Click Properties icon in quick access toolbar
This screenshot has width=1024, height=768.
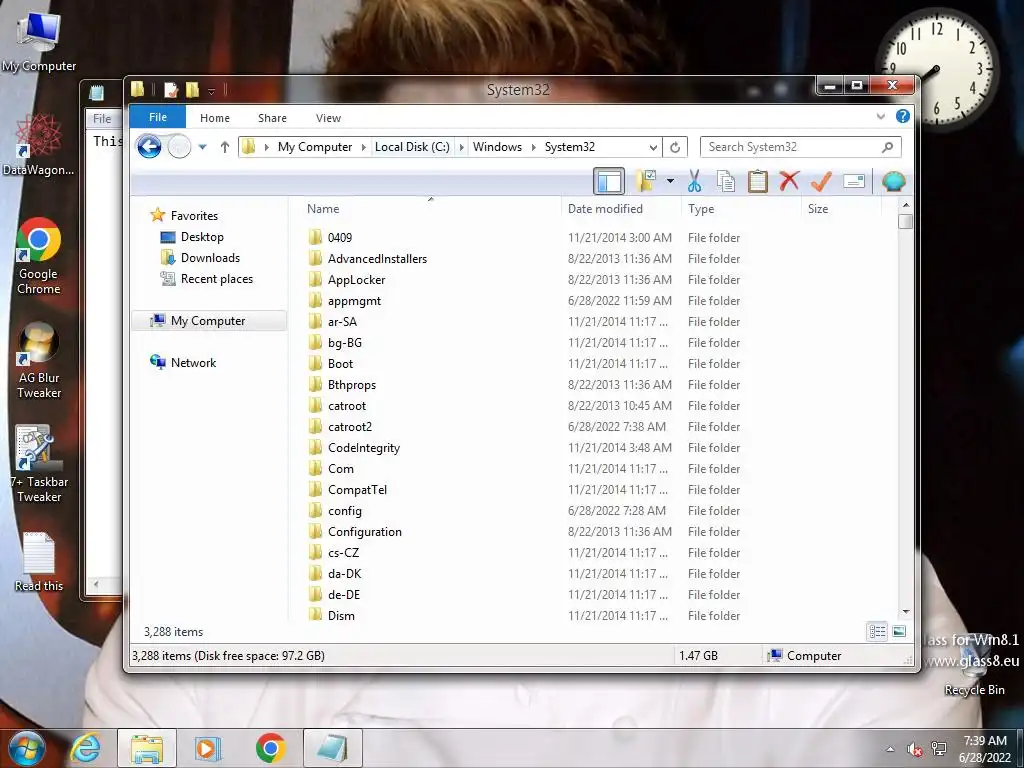point(171,89)
